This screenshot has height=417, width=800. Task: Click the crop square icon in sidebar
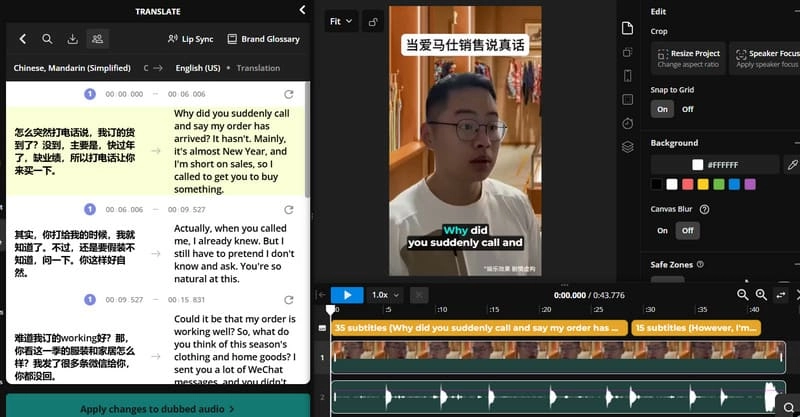click(x=628, y=100)
